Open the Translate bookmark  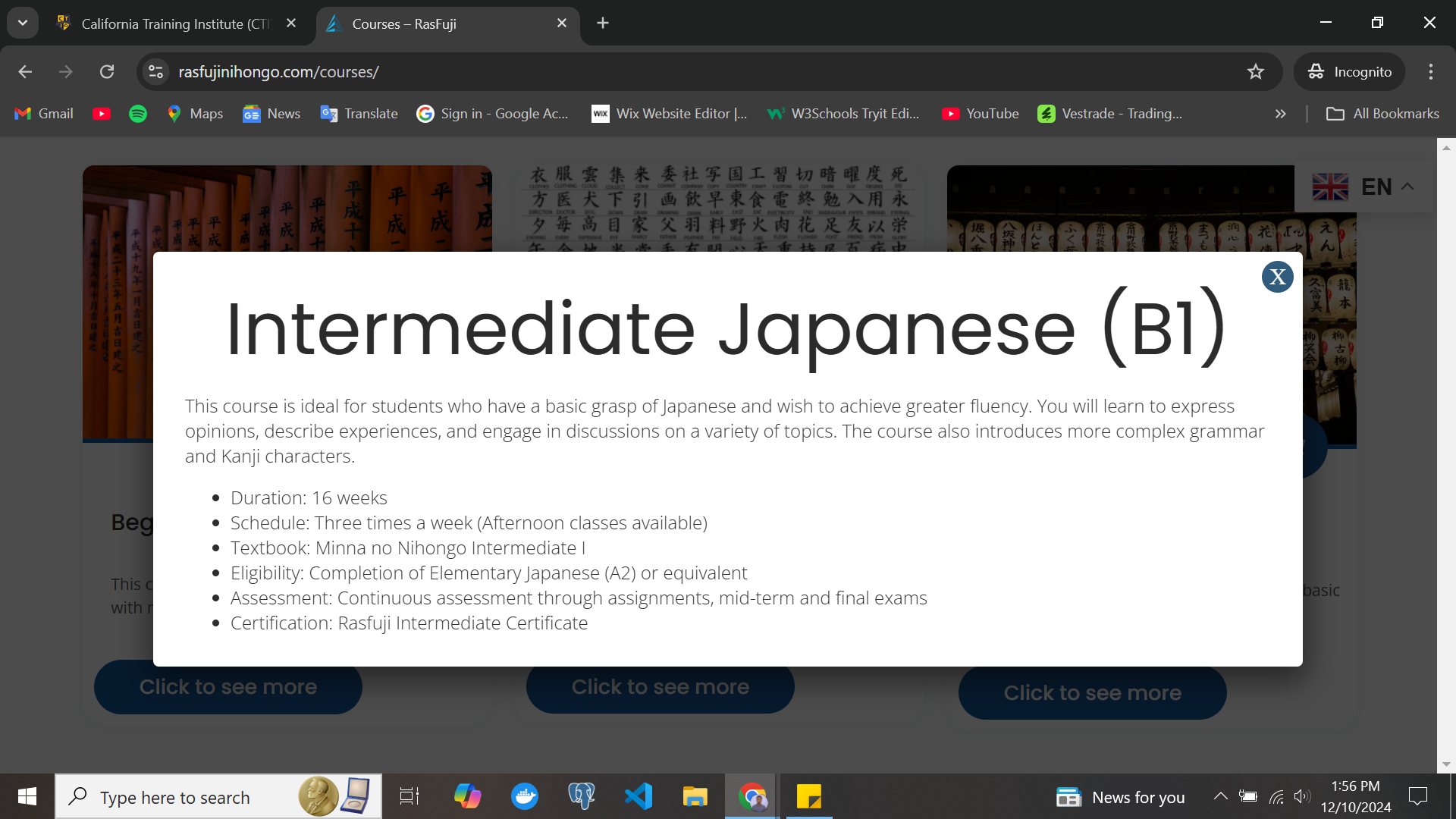pyautogui.click(x=359, y=114)
